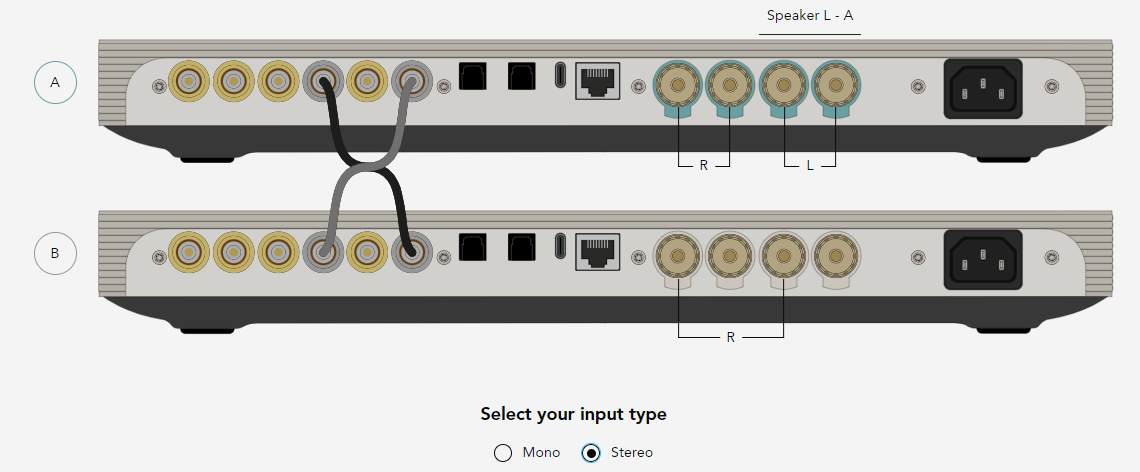
Task: Click the R label under device A terminals
Action: (x=704, y=166)
